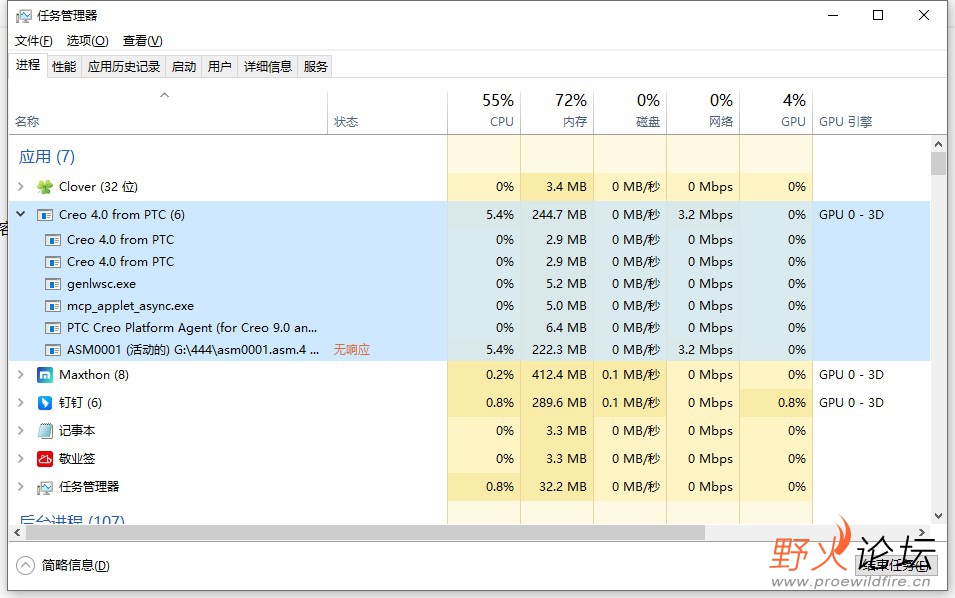
Task: Click the 简略信息 circled up-arrow icon
Action: tap(26, 566)
